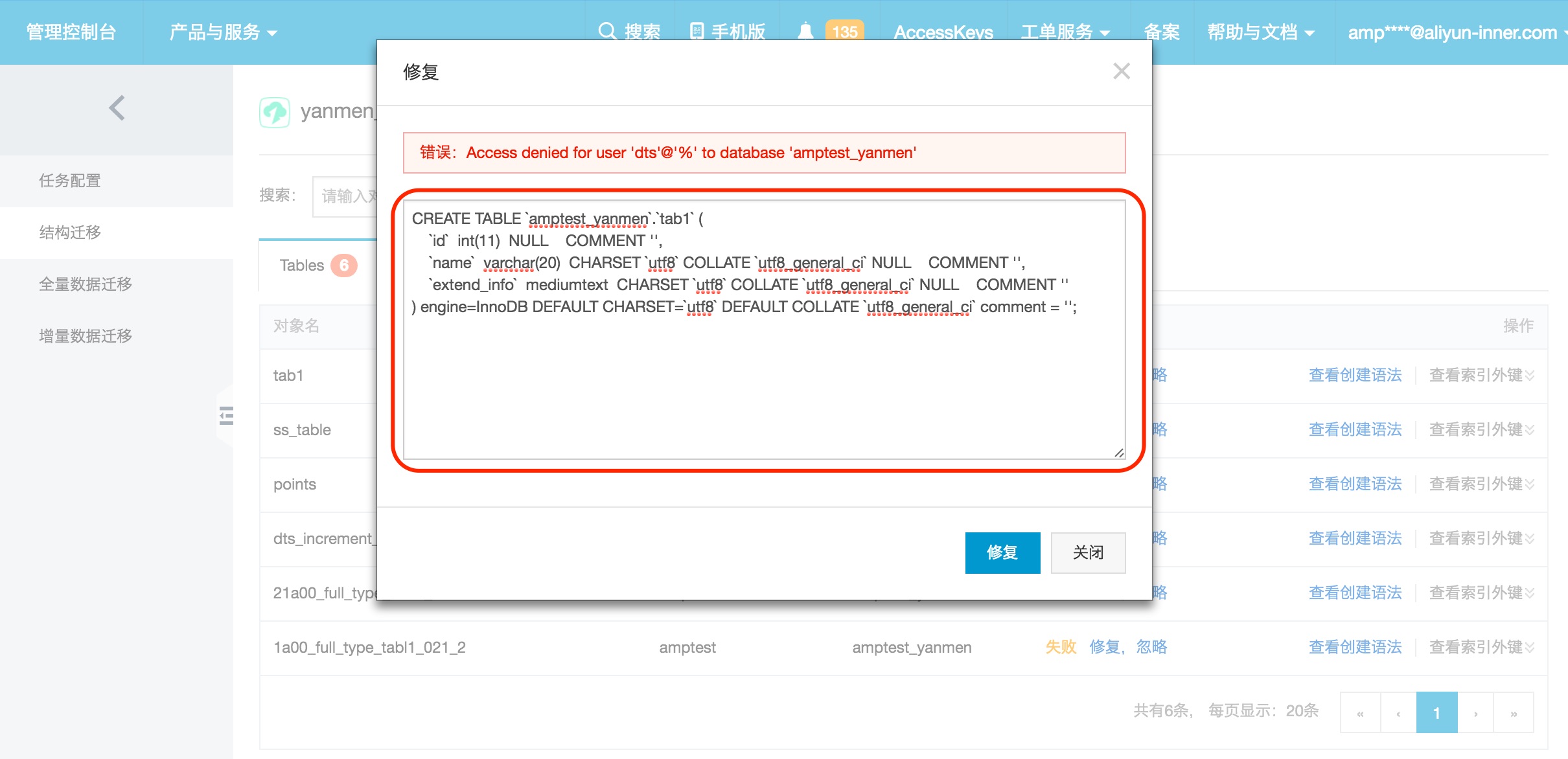Grab the textarea resize handle corner
Screen dimensions: 1568x759
pyautogui.click(x=1118, y=452)
